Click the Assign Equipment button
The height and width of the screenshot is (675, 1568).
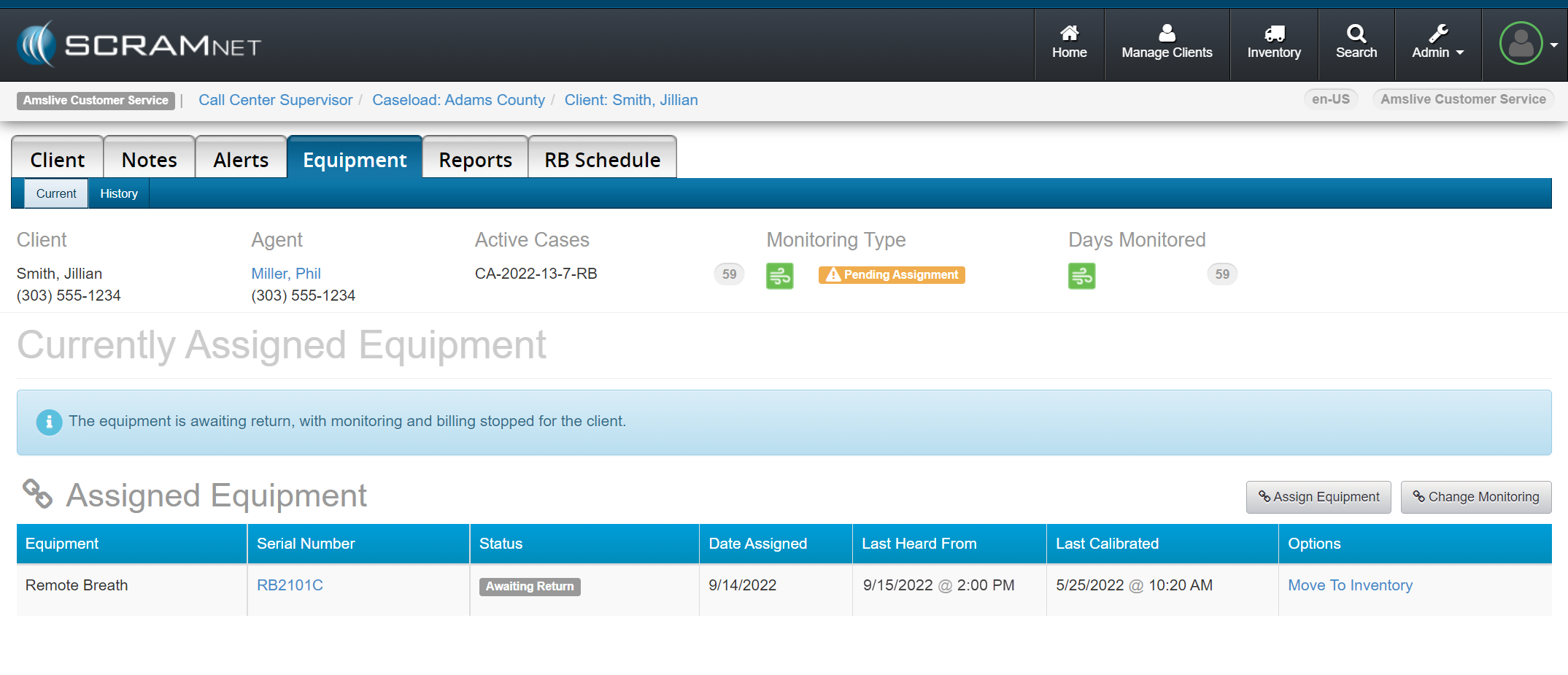pyautogui.click(x=1318, y=497)
